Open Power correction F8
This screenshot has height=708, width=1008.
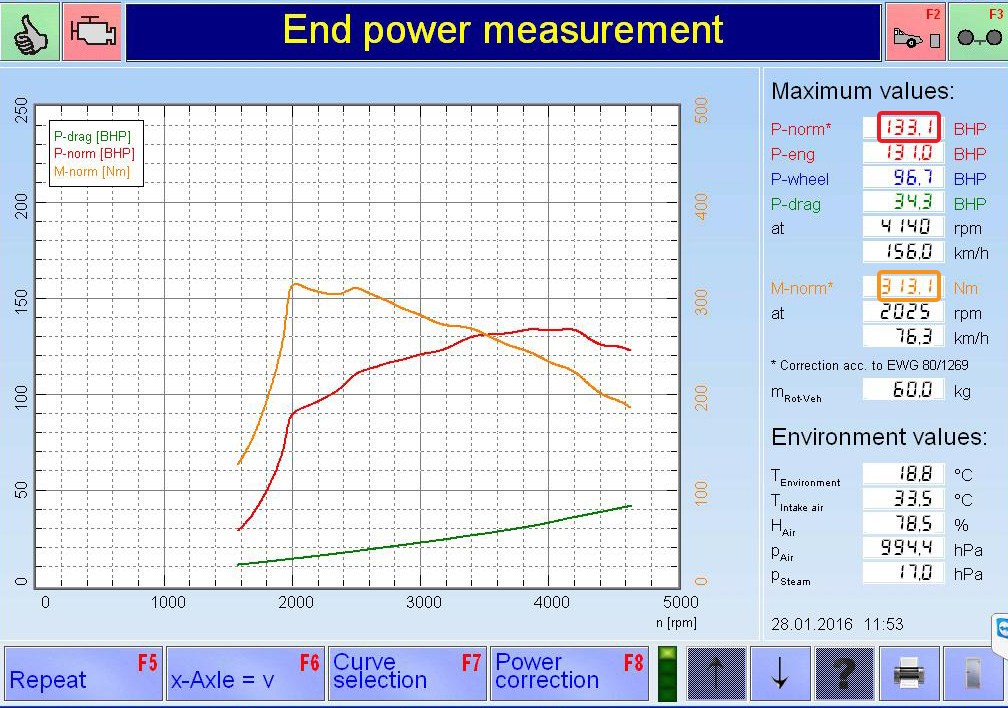(569, 673)
